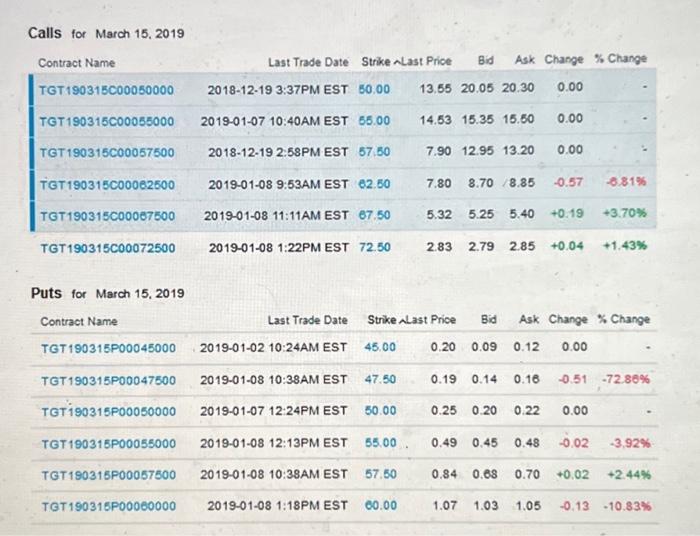This screenshot has height=536, width=700.
Task: Sort Puts table by Strike column
Action: coord(385,320)
